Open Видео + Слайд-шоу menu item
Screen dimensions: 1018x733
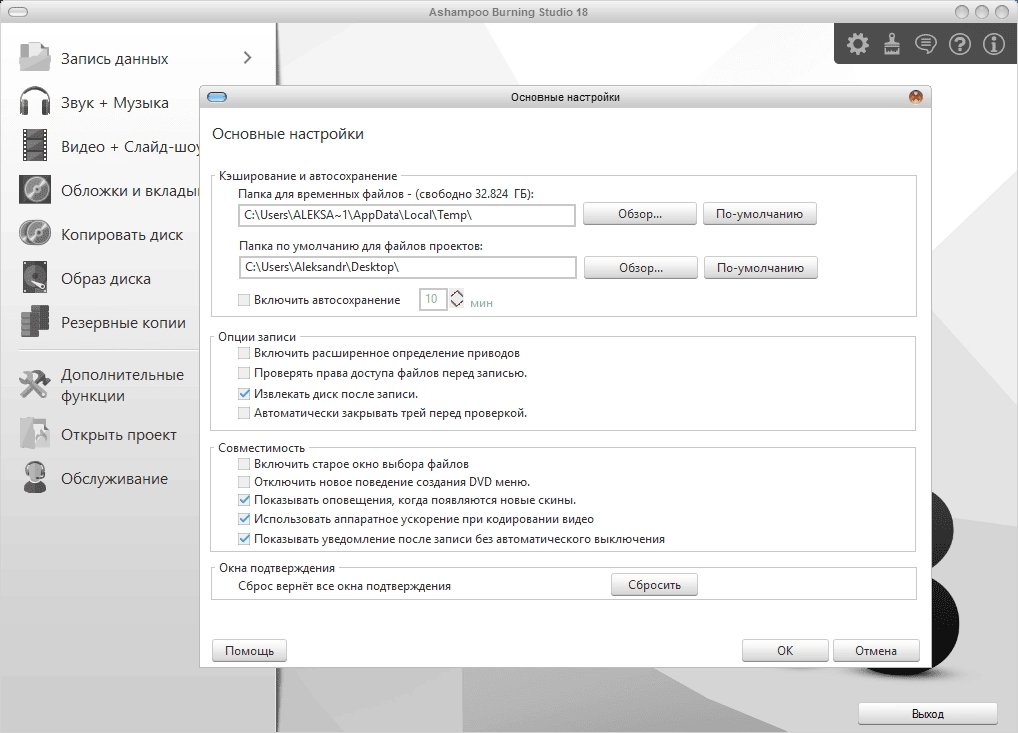pos(130,147)
